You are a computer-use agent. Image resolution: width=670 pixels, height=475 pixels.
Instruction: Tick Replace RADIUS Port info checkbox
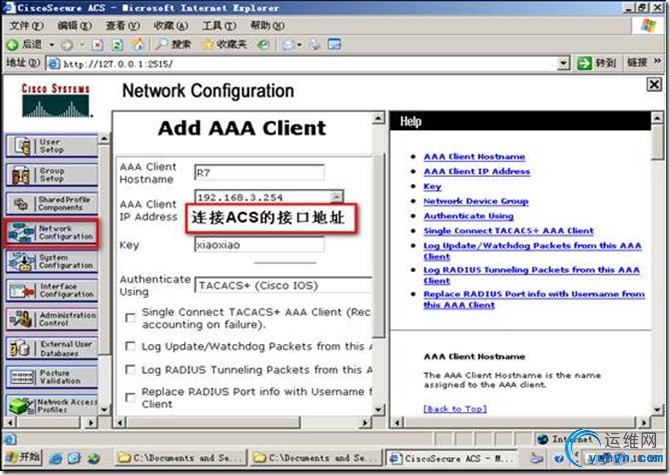pyautogui.click(x=130, y=398)
